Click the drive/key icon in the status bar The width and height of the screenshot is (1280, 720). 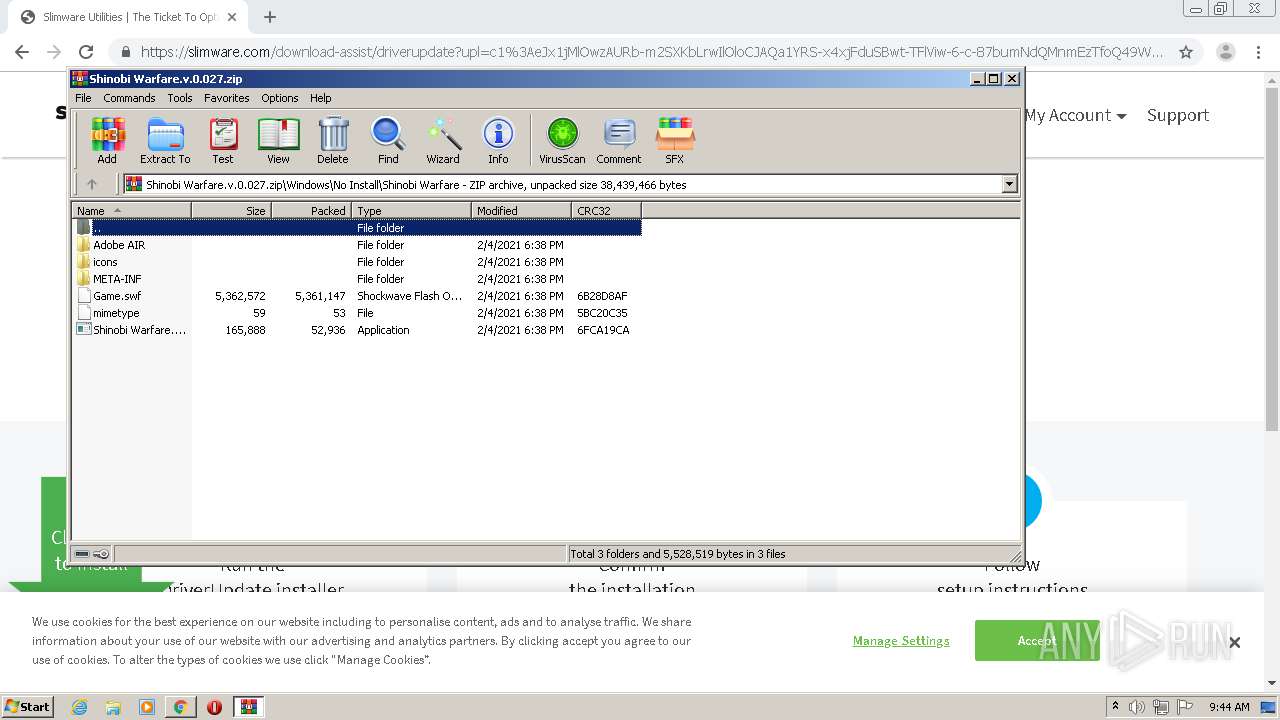point(92,553)
